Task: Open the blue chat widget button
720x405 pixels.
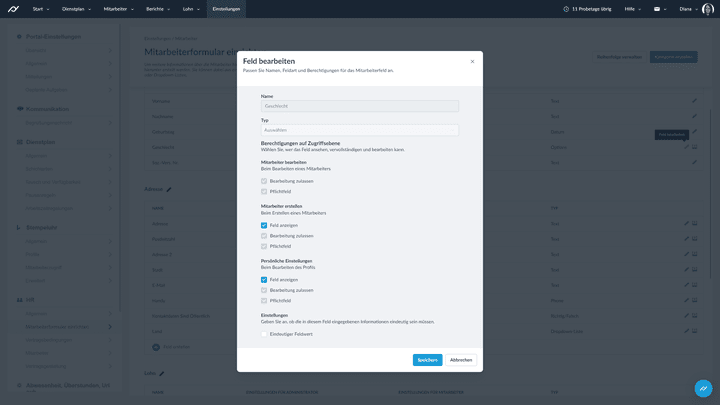Action: [703, 388]
